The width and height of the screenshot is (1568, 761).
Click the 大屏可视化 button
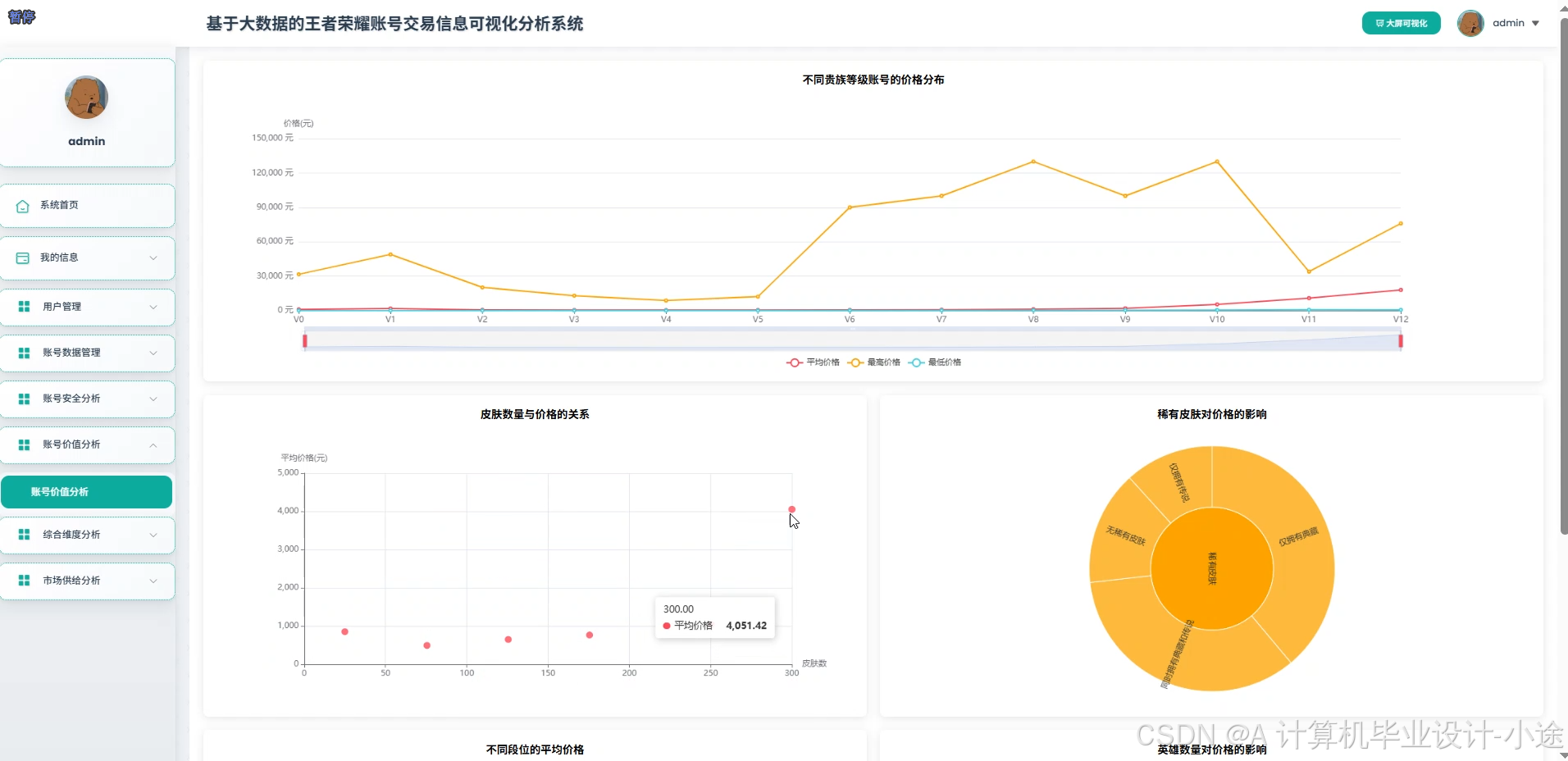click(1401, 23)
